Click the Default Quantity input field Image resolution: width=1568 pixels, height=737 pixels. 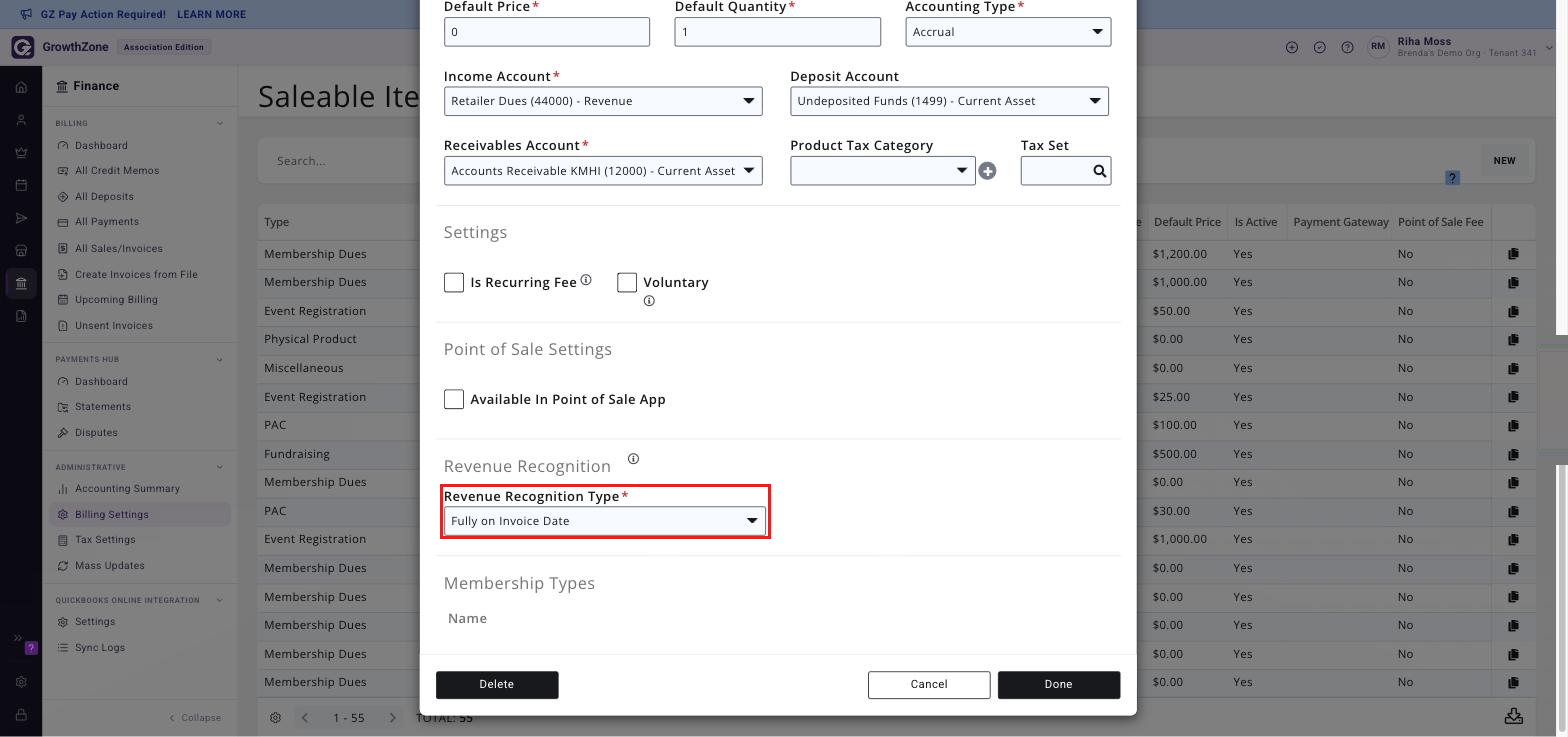[x=778, y=32]
